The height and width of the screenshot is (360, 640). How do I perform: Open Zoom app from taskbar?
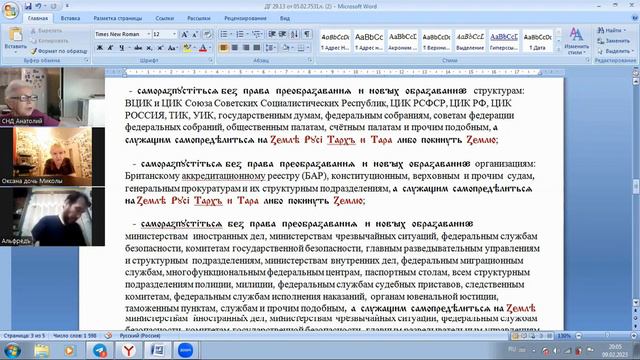point(185,350)
